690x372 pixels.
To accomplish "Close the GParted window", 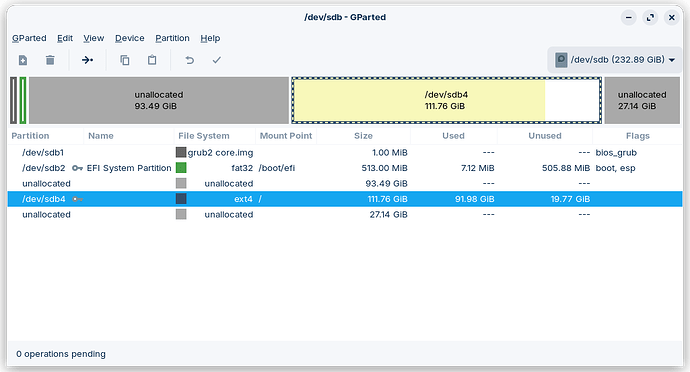I will 672,18.
